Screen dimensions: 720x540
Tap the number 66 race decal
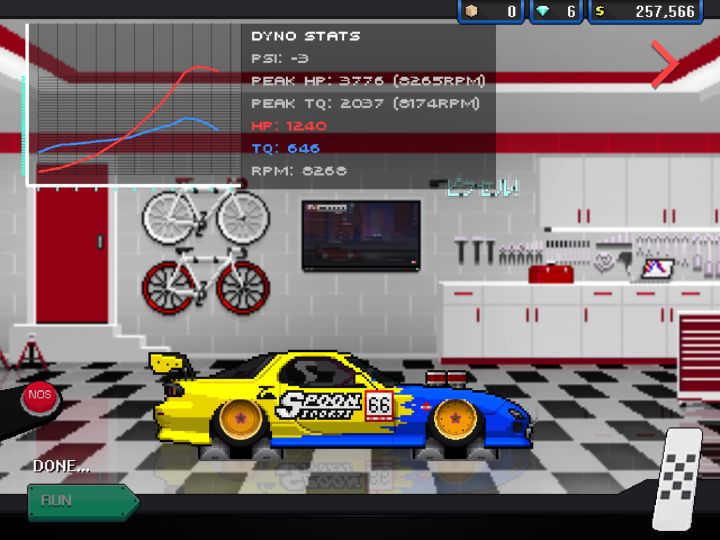pyautogui.click(x=379, y=405)
